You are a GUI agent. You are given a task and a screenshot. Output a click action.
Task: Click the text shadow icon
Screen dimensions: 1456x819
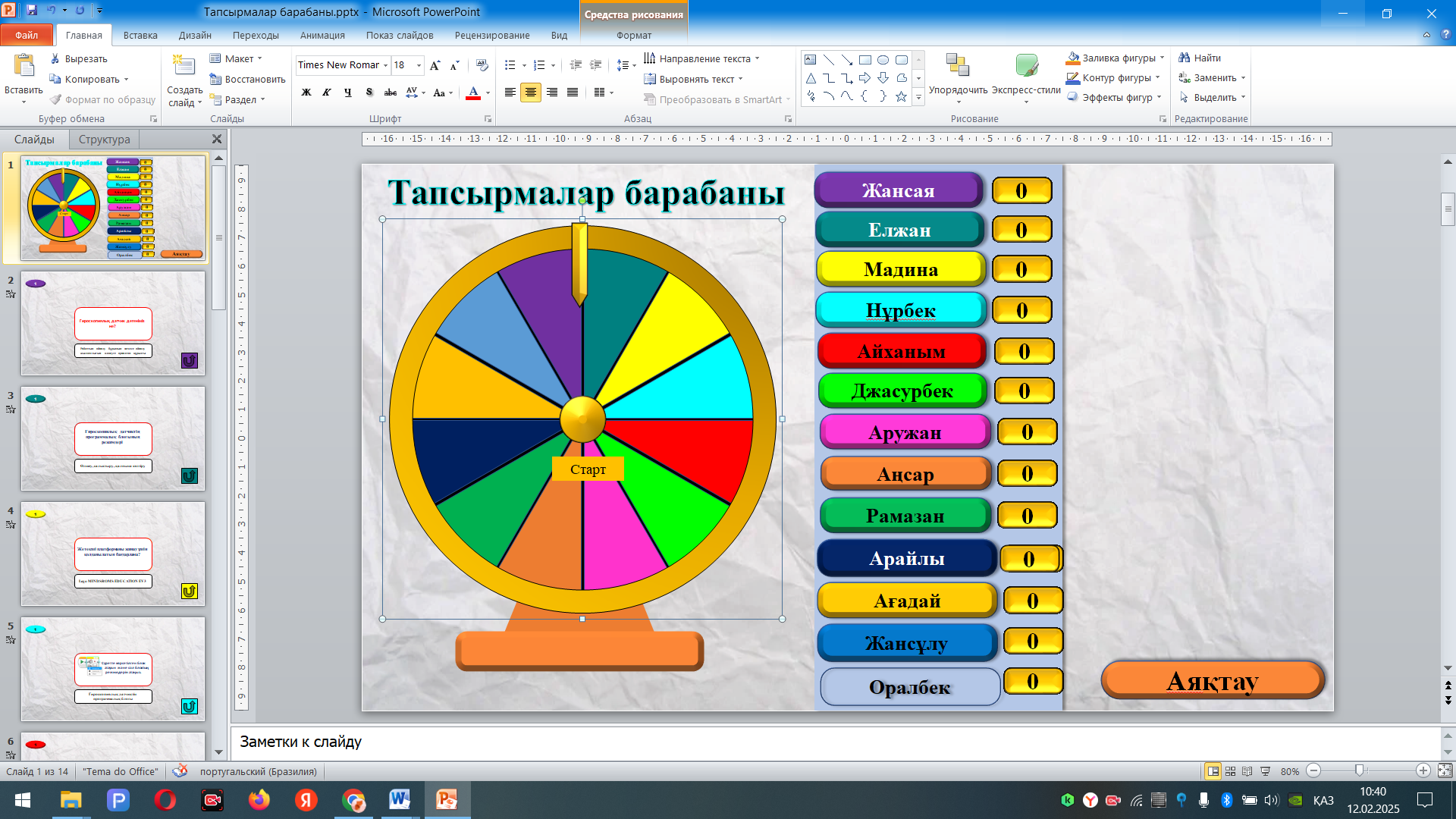pos(369,93)
